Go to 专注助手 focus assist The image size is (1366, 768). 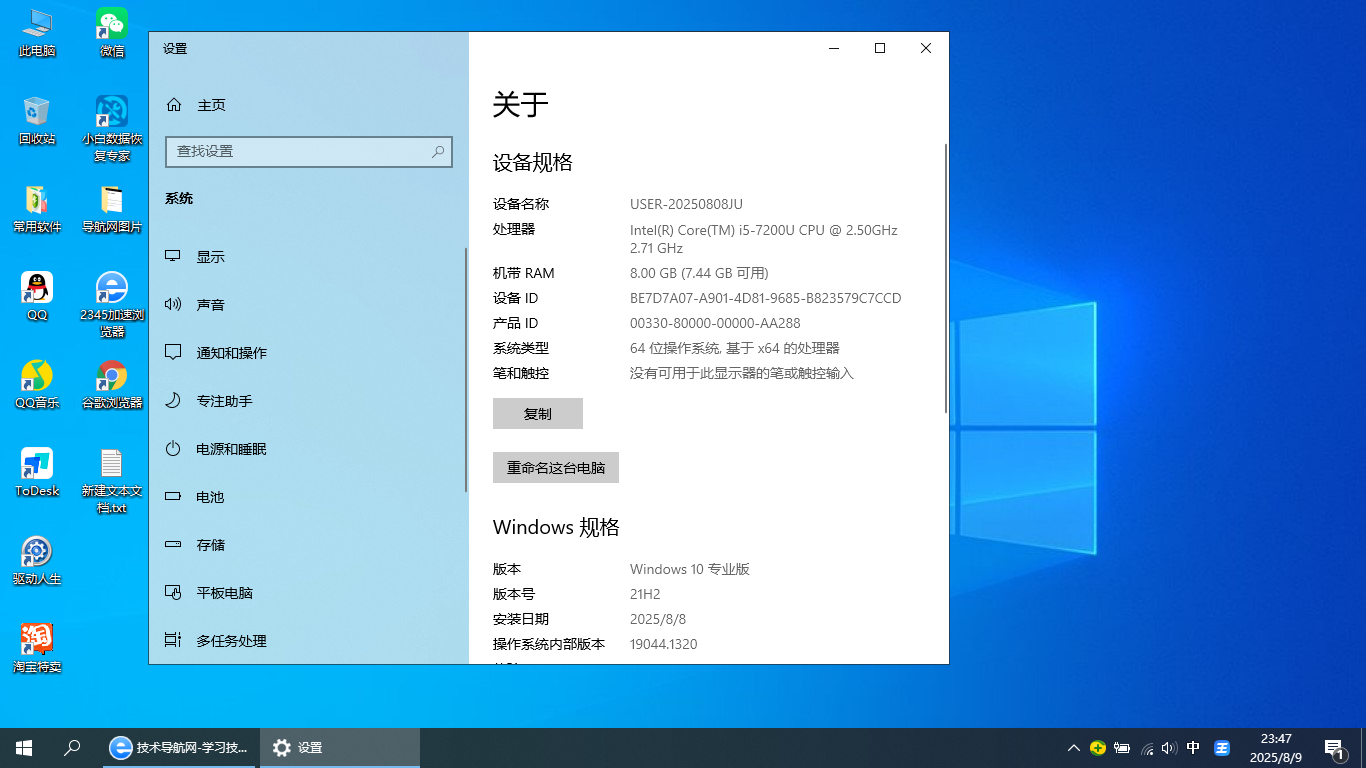point(224,401)
